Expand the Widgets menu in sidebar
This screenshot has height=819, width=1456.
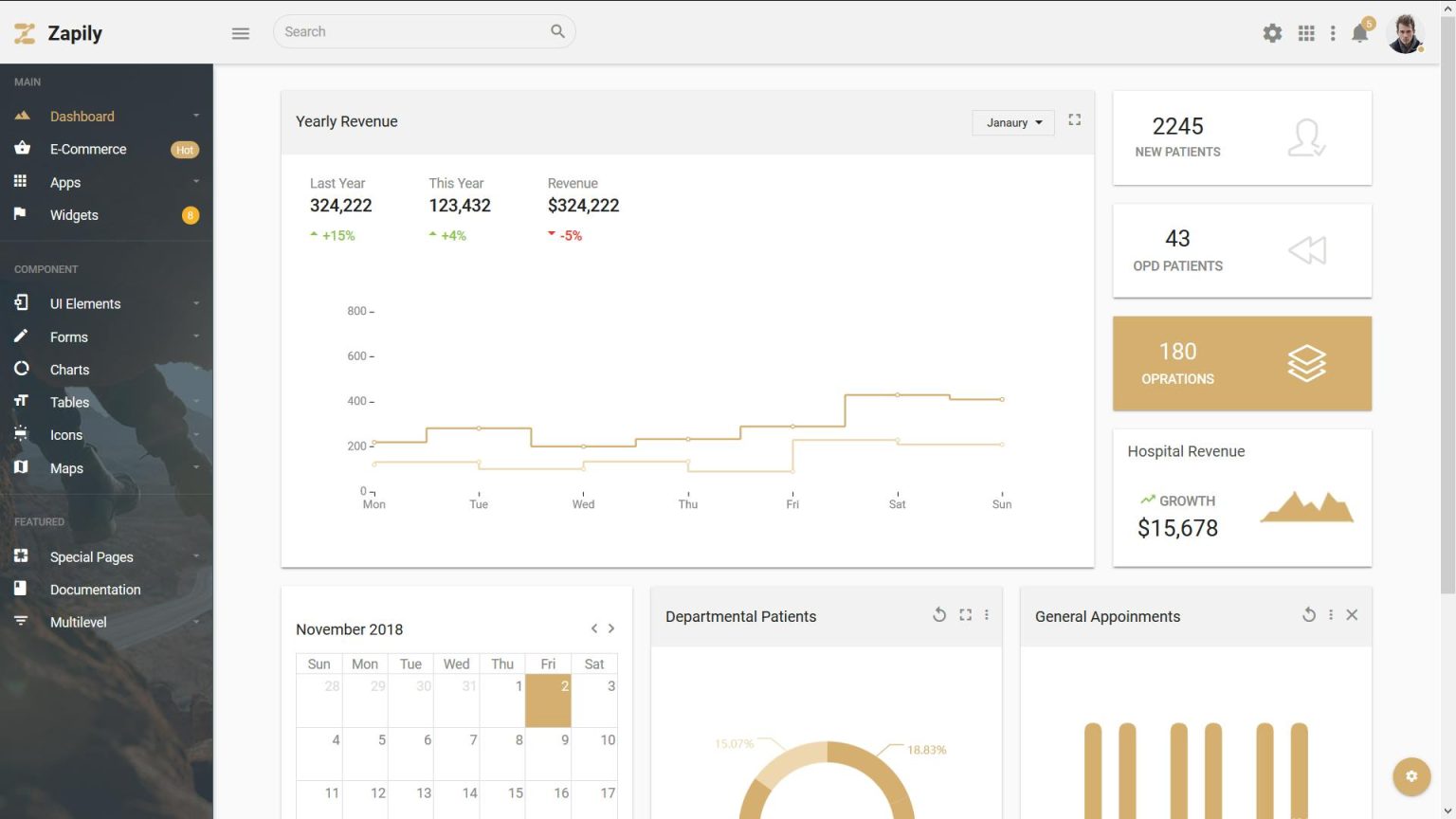click(73, 214)
